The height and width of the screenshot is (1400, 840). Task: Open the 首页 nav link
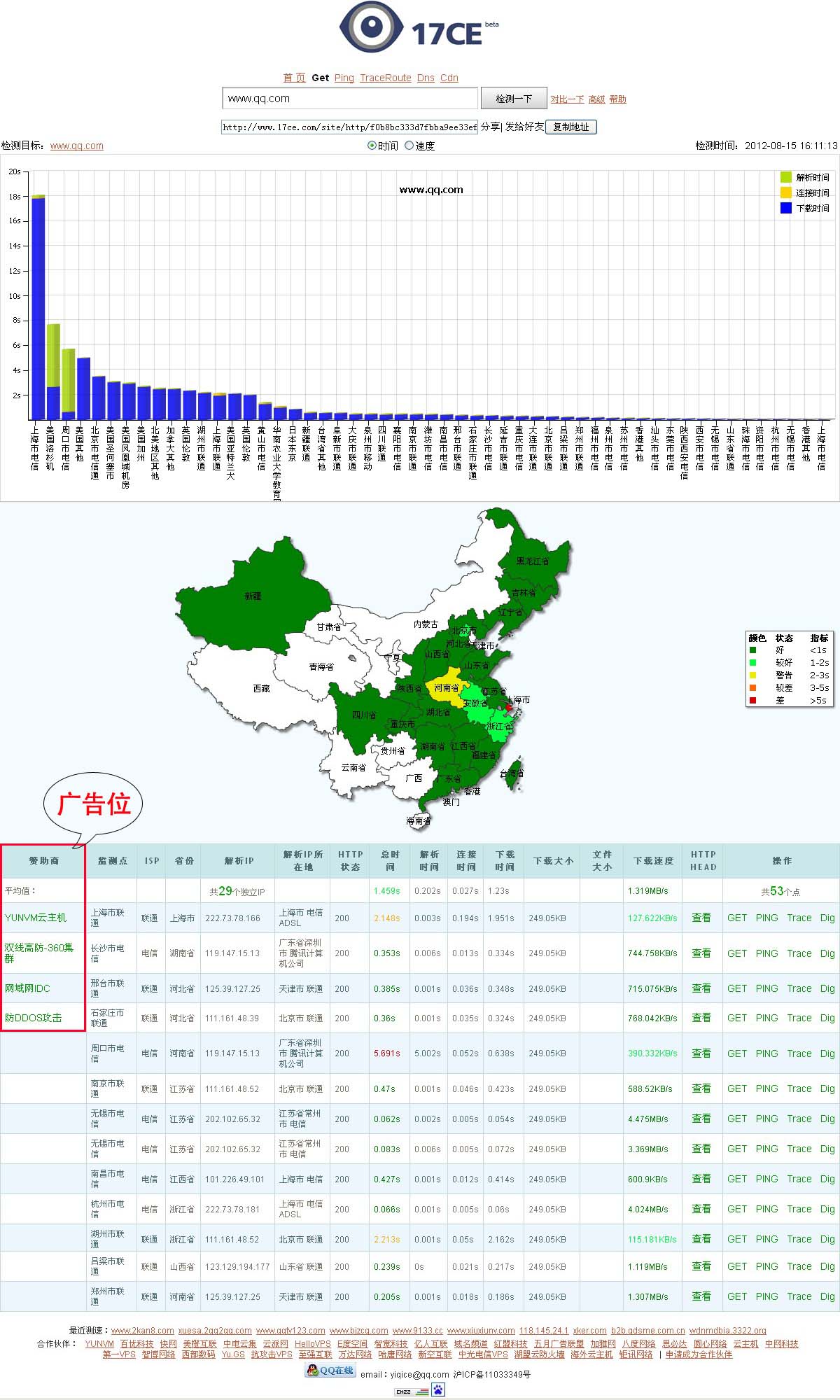294,78
